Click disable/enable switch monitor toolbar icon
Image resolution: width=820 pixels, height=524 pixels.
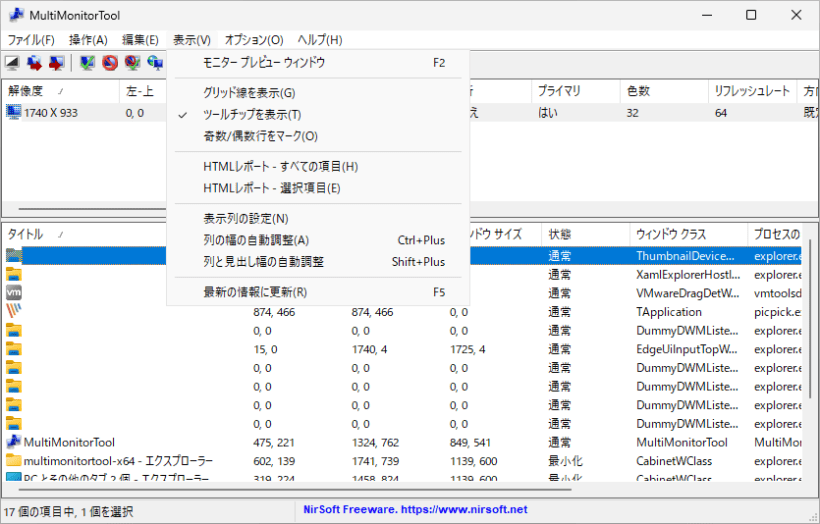pyautogui.click(x=132, y=63)
